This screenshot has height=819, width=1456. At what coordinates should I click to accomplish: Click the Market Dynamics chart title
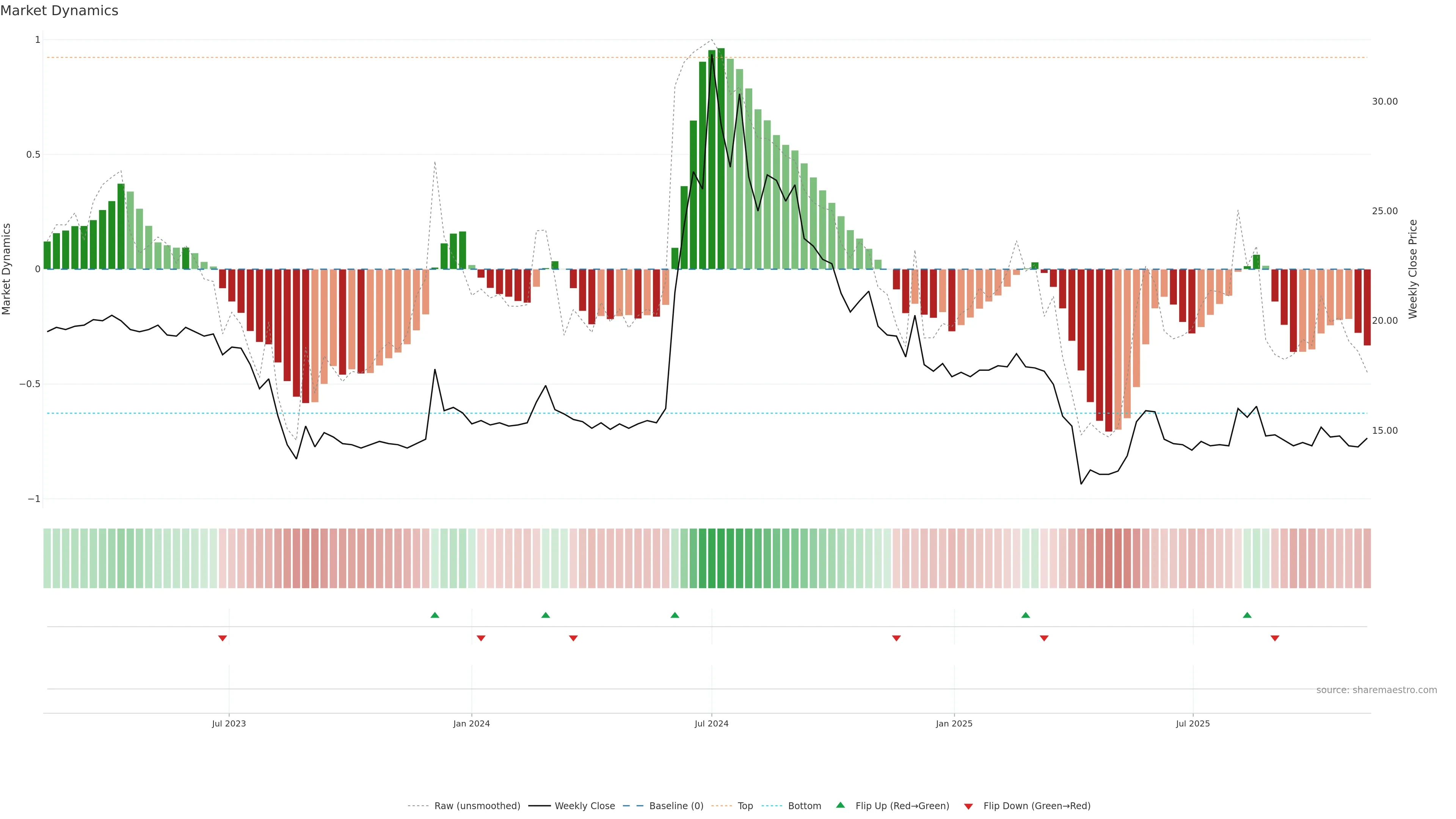coord(60,11)
